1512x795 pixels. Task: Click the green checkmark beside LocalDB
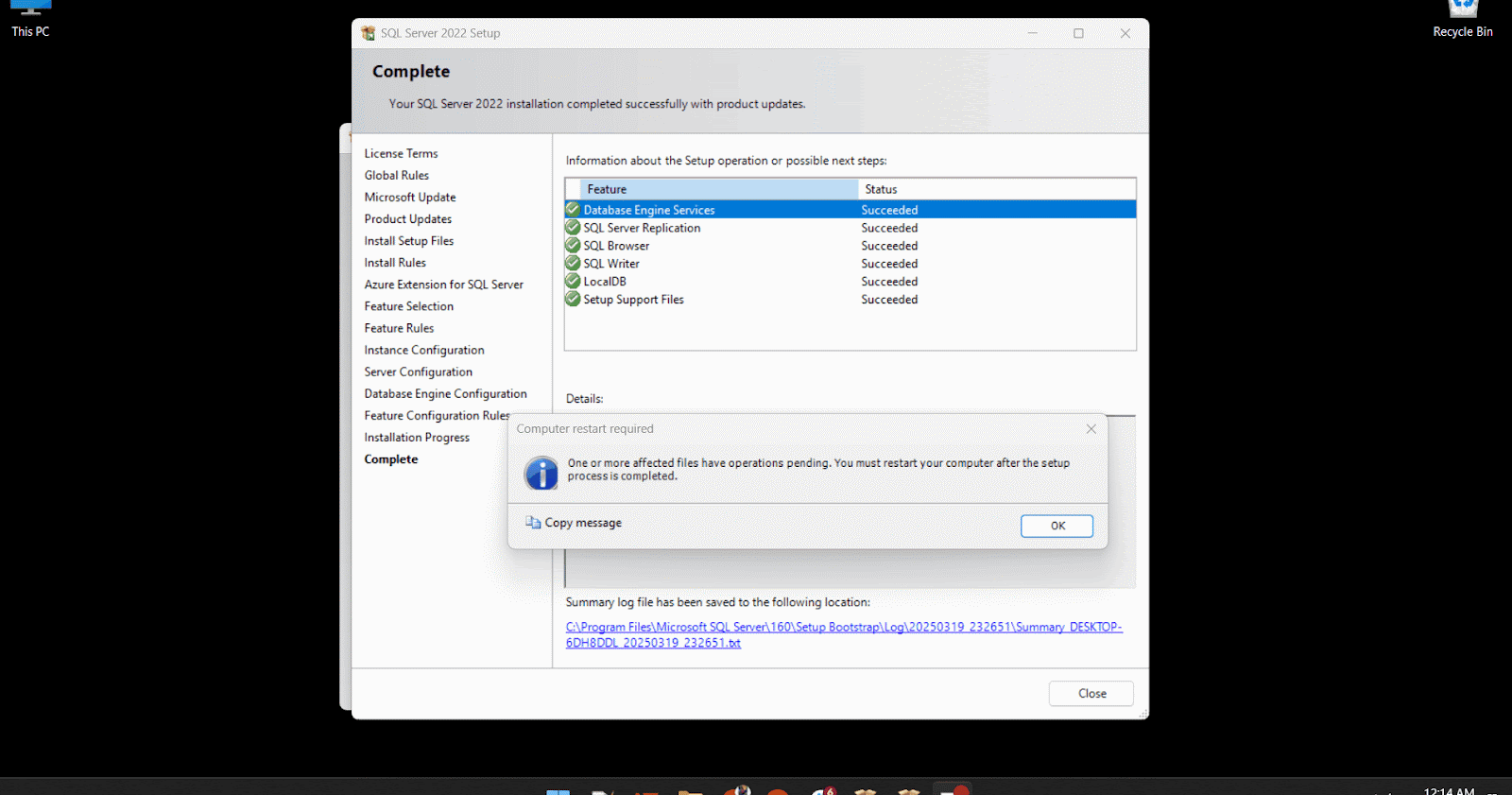pyautogui.click(x=573, y=282)
